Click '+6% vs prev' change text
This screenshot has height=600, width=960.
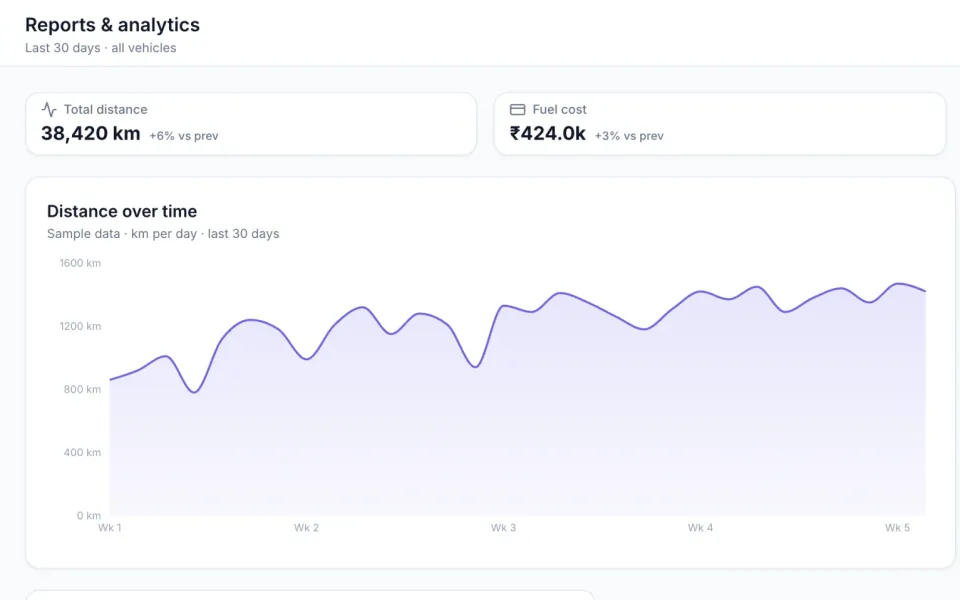[184, 136]
